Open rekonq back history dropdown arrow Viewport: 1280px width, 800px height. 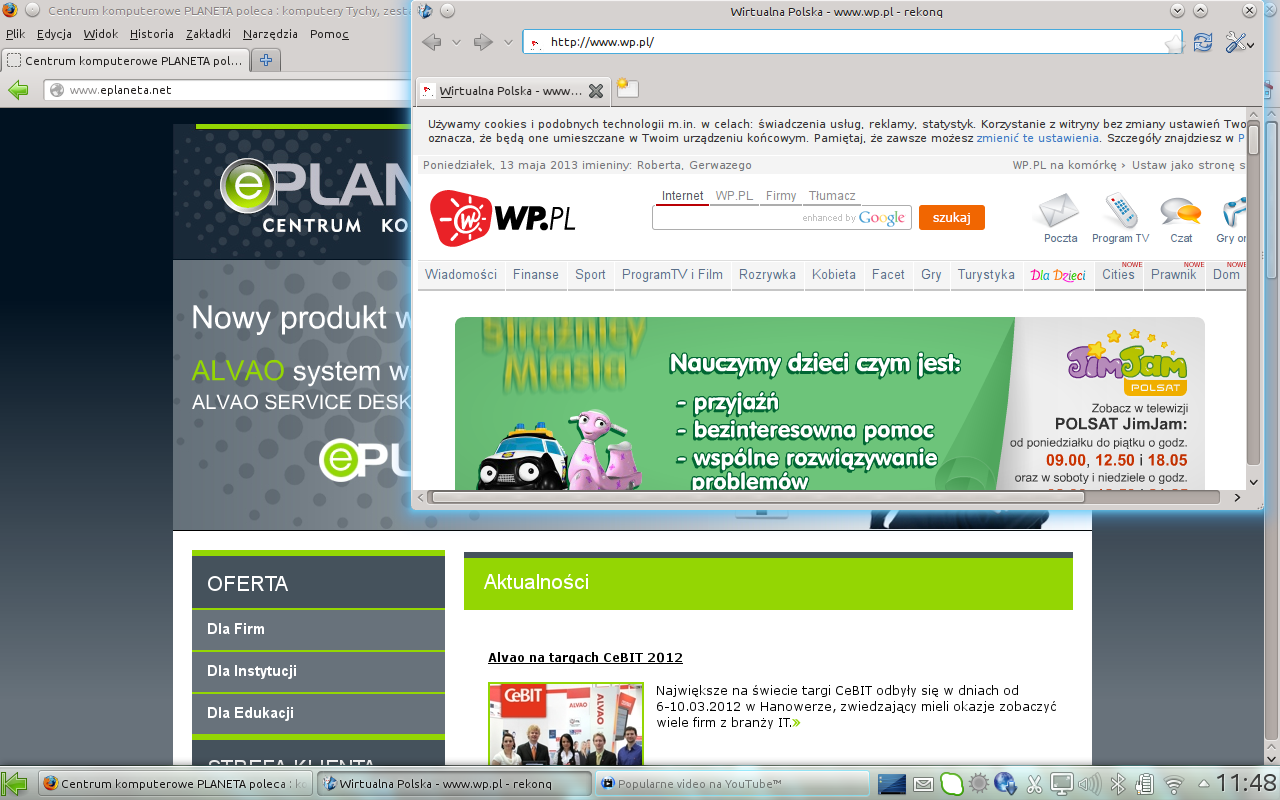(456, 42)
